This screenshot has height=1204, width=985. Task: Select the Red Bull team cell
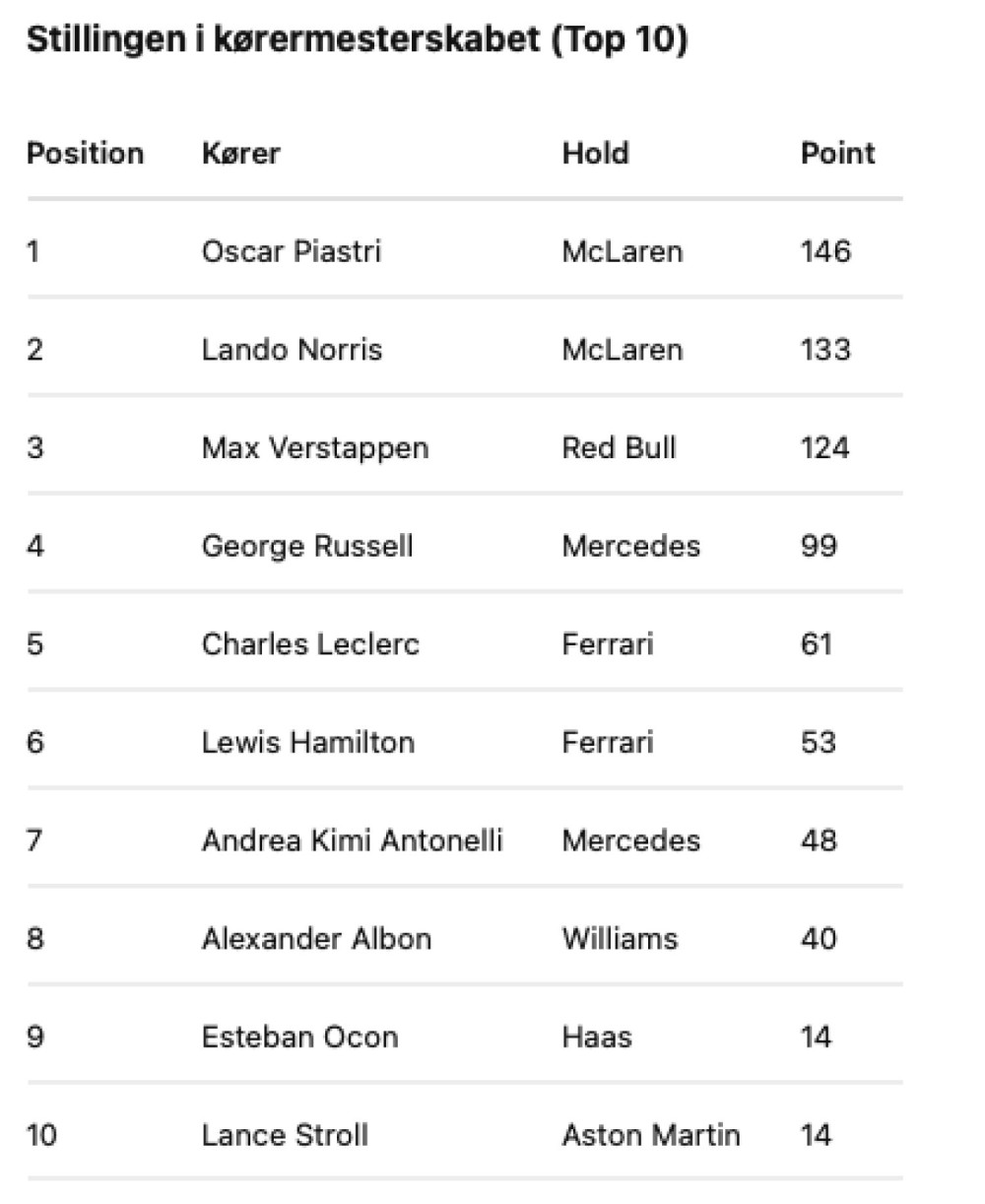click(619, 448)
